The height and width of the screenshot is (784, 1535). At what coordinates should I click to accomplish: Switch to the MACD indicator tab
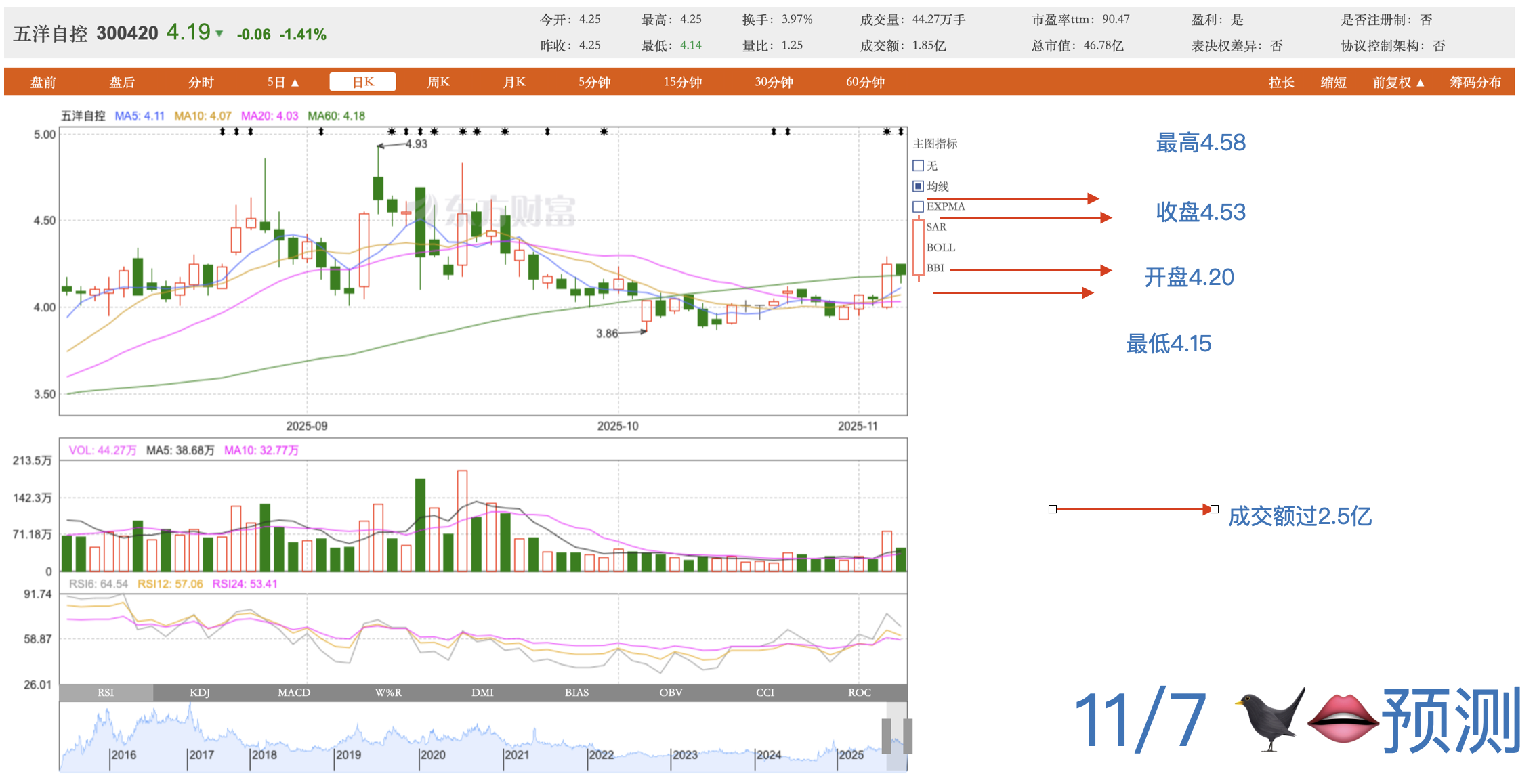(294, 692)
